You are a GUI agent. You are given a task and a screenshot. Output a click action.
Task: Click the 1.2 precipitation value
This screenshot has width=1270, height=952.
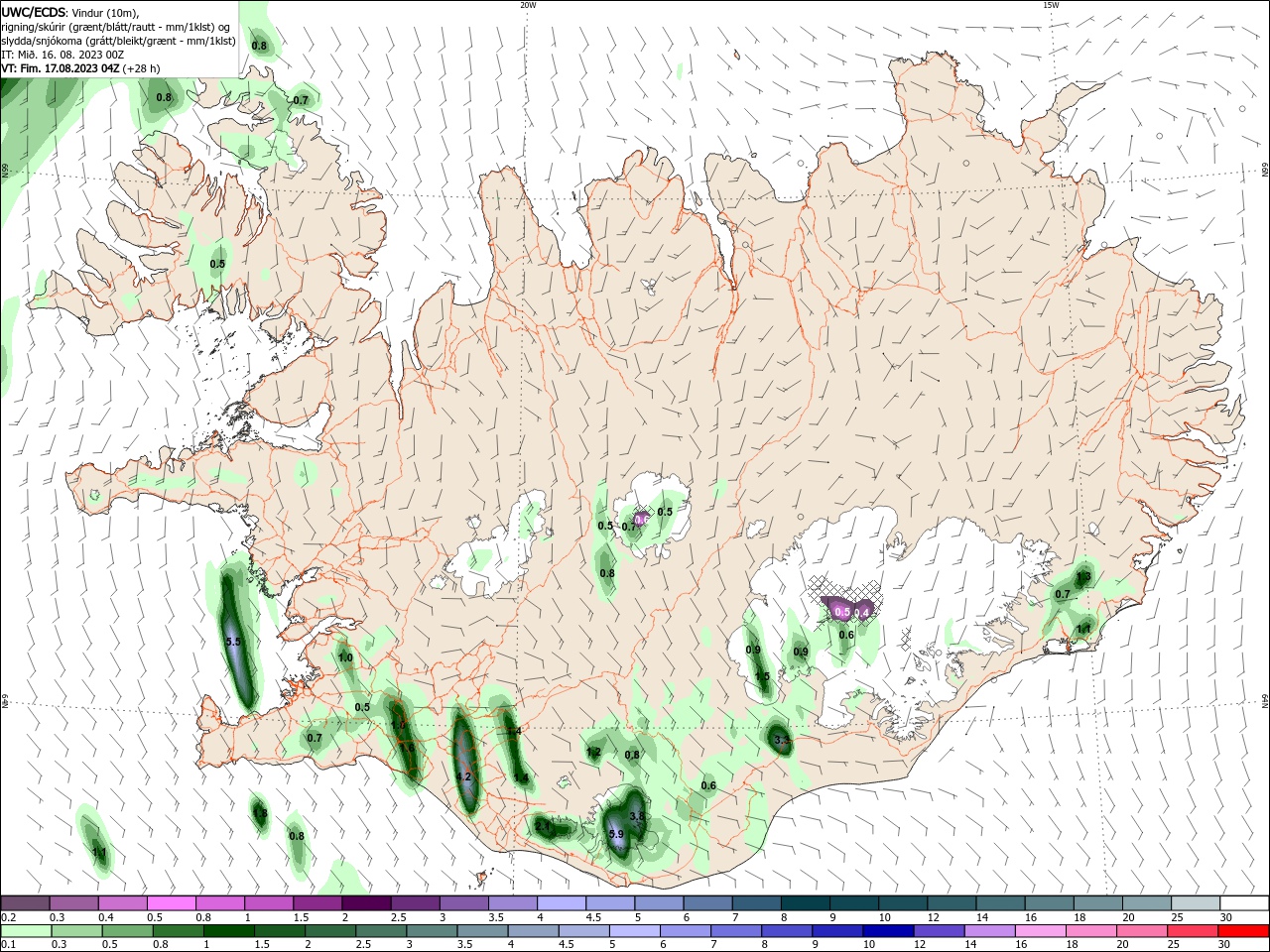pos(593,753)
